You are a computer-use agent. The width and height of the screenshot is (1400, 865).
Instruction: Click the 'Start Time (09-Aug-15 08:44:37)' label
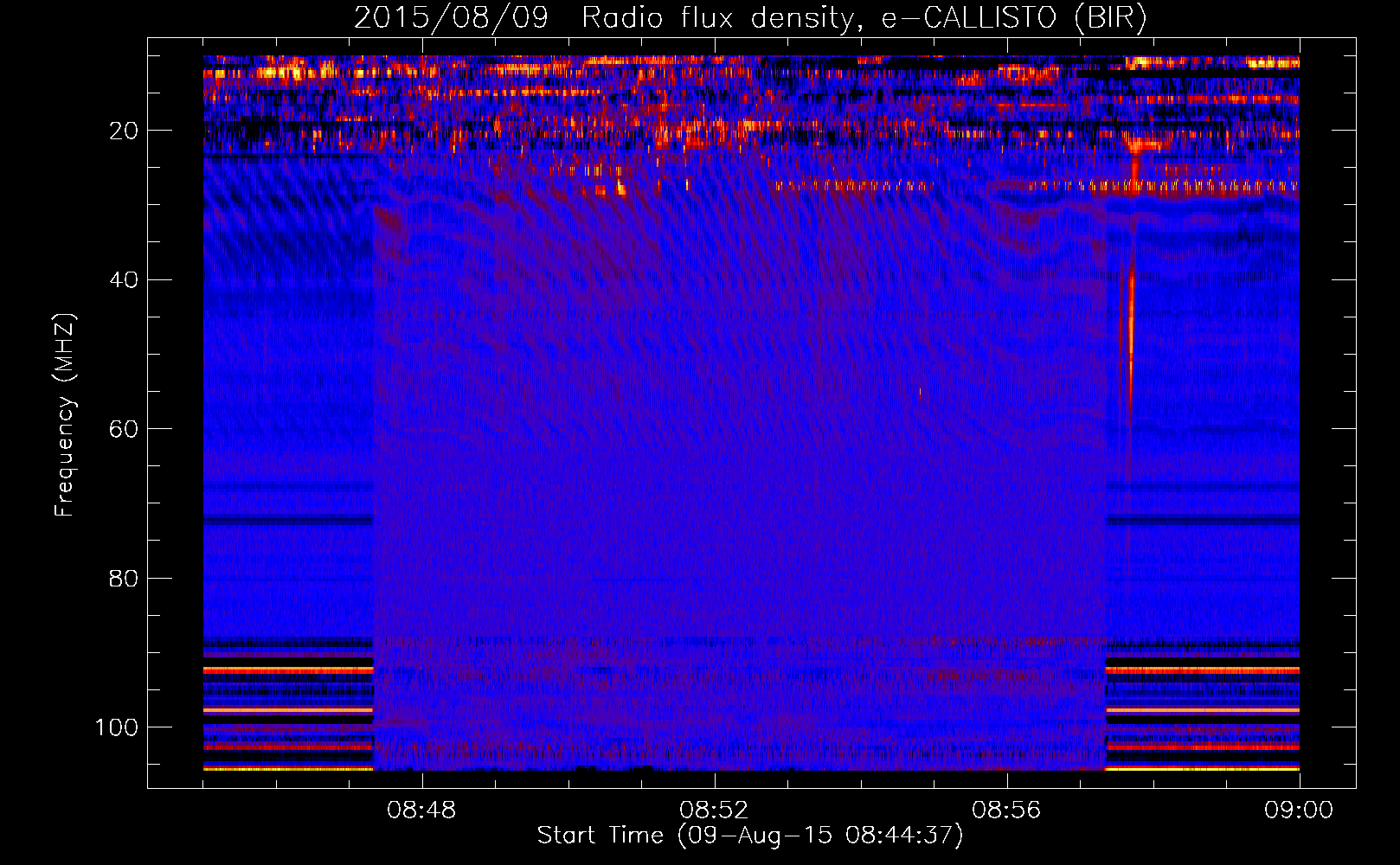click(x=750, y=836)
